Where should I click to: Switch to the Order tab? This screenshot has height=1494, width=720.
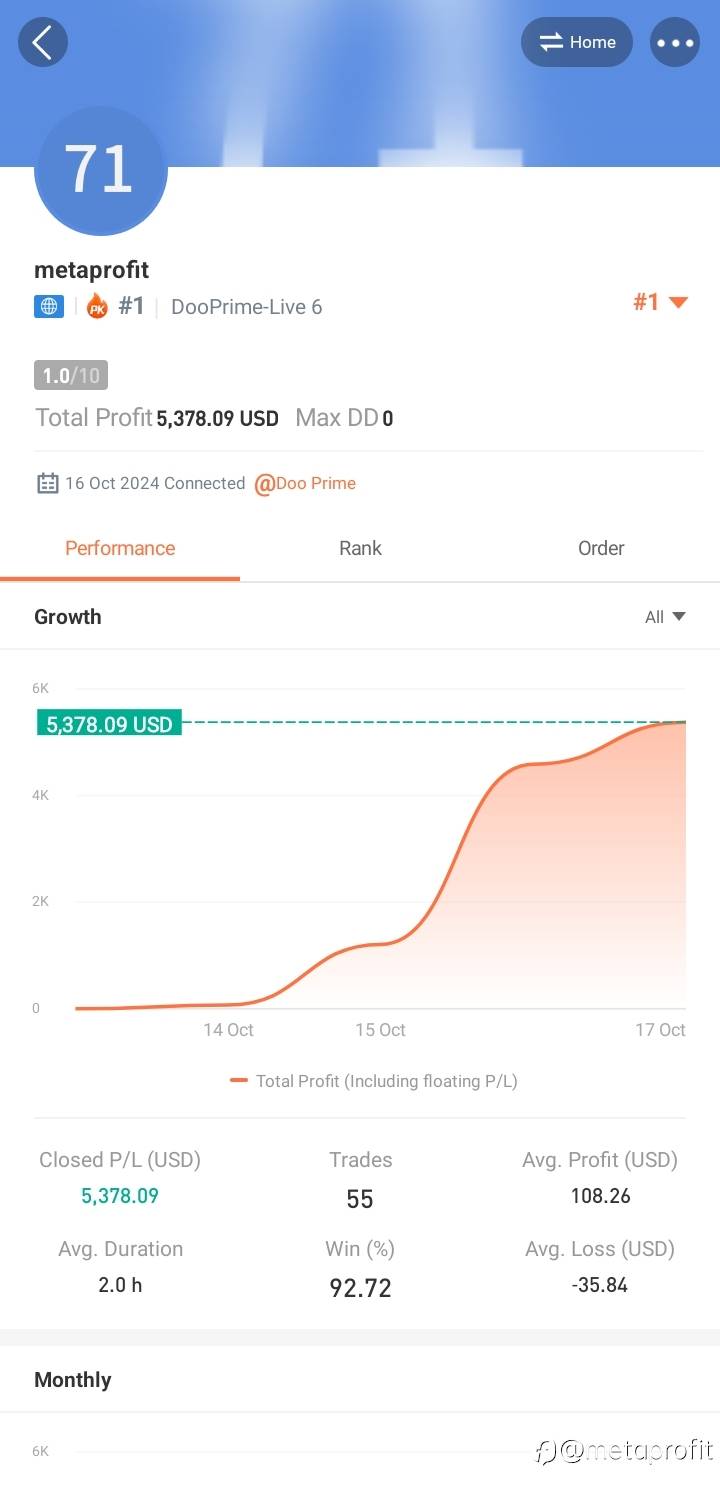coord(600,548)
